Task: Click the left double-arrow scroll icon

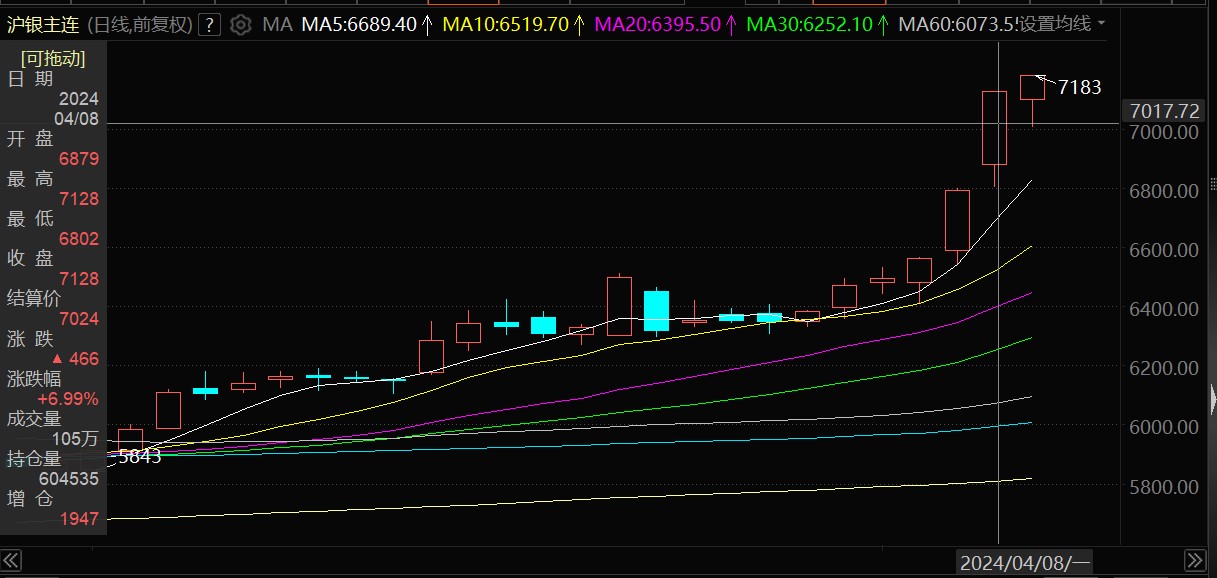Action: pos(11,560)
